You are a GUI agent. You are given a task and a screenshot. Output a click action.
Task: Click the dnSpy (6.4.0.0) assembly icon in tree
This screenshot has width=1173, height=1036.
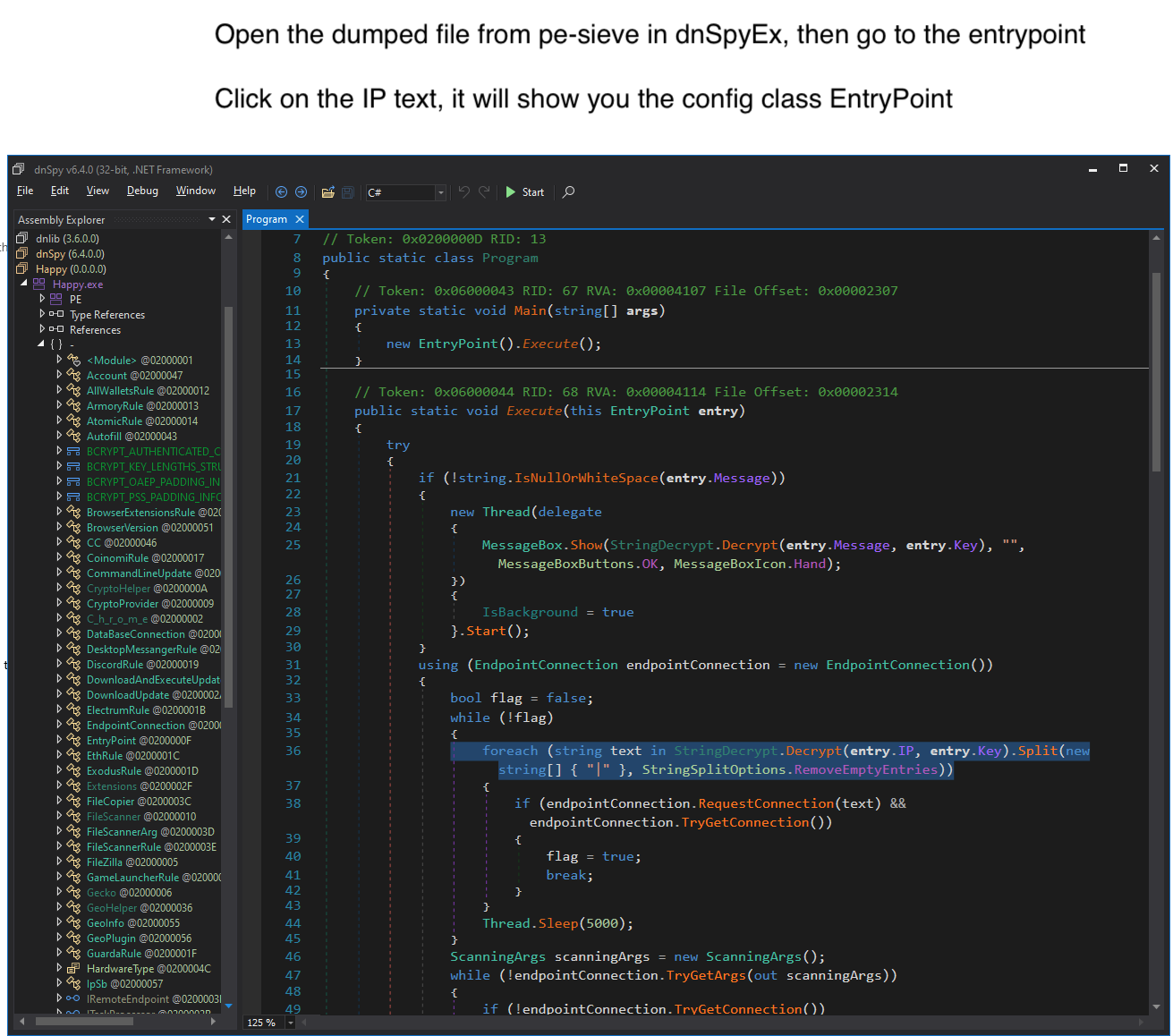click(22, 254)
